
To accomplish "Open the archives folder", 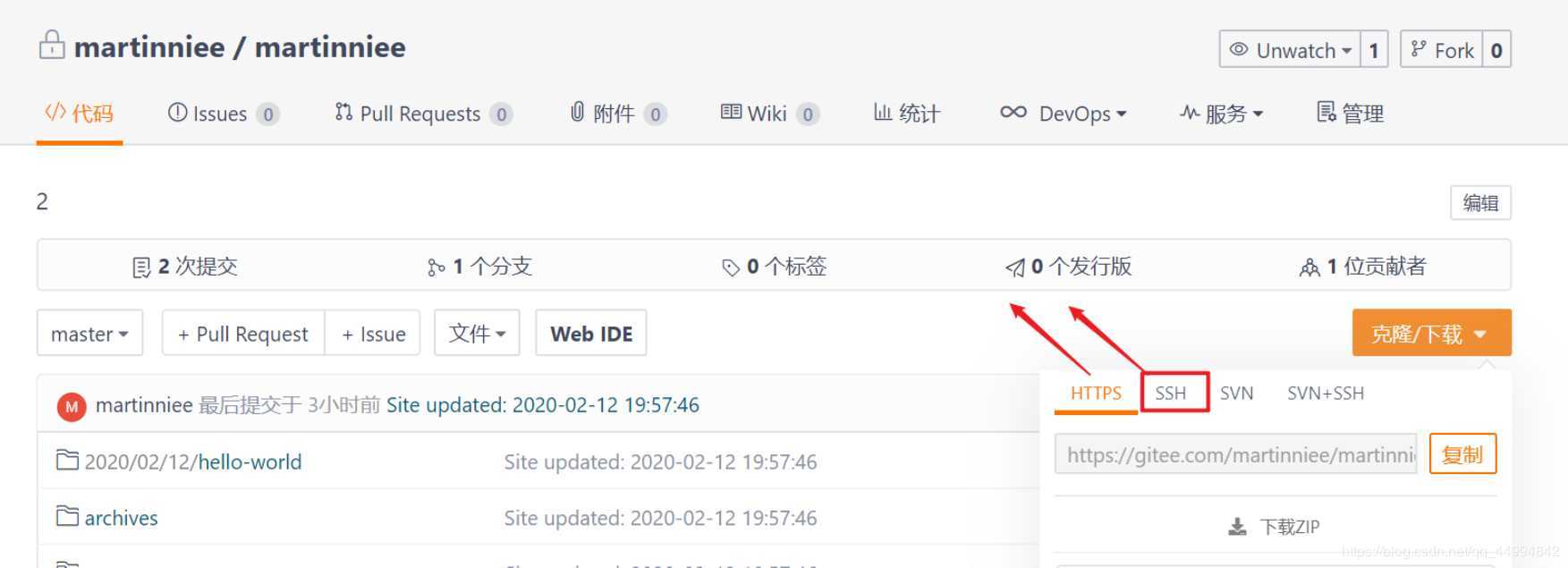I will point(121,518).
